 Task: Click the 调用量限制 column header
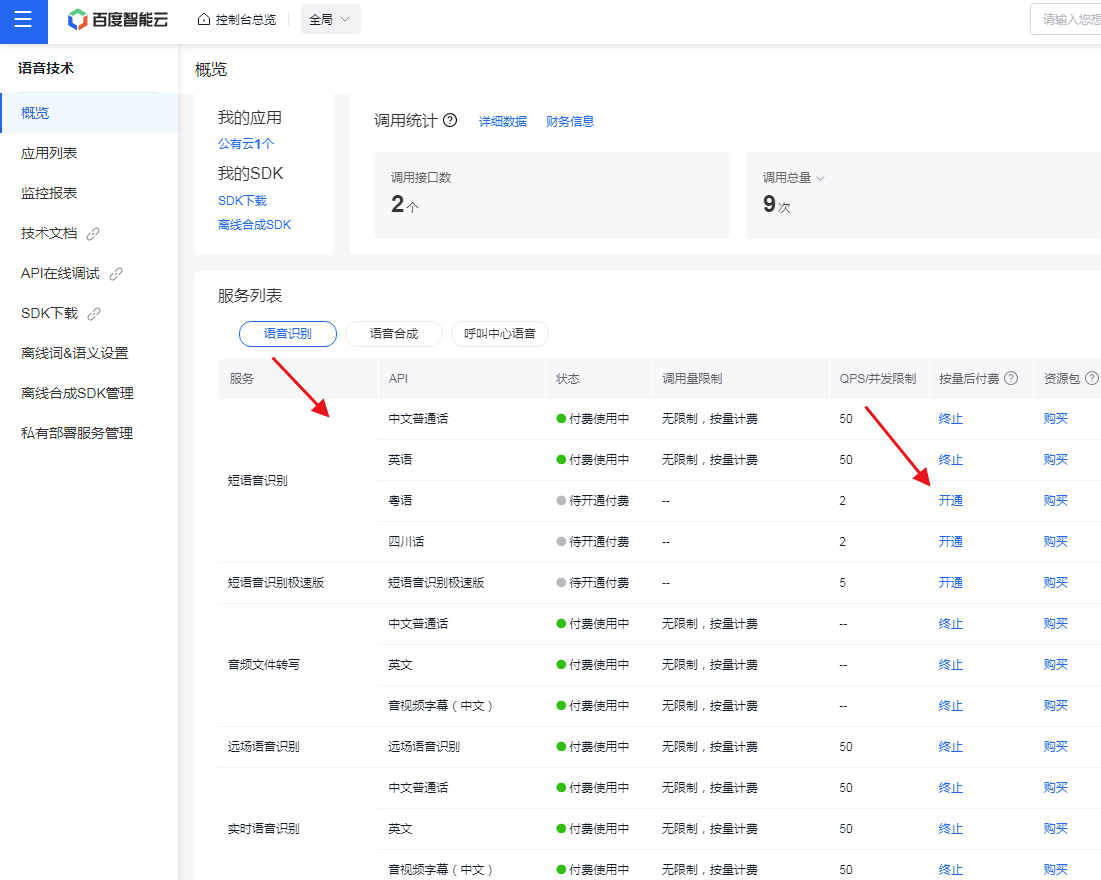[692, 379]
